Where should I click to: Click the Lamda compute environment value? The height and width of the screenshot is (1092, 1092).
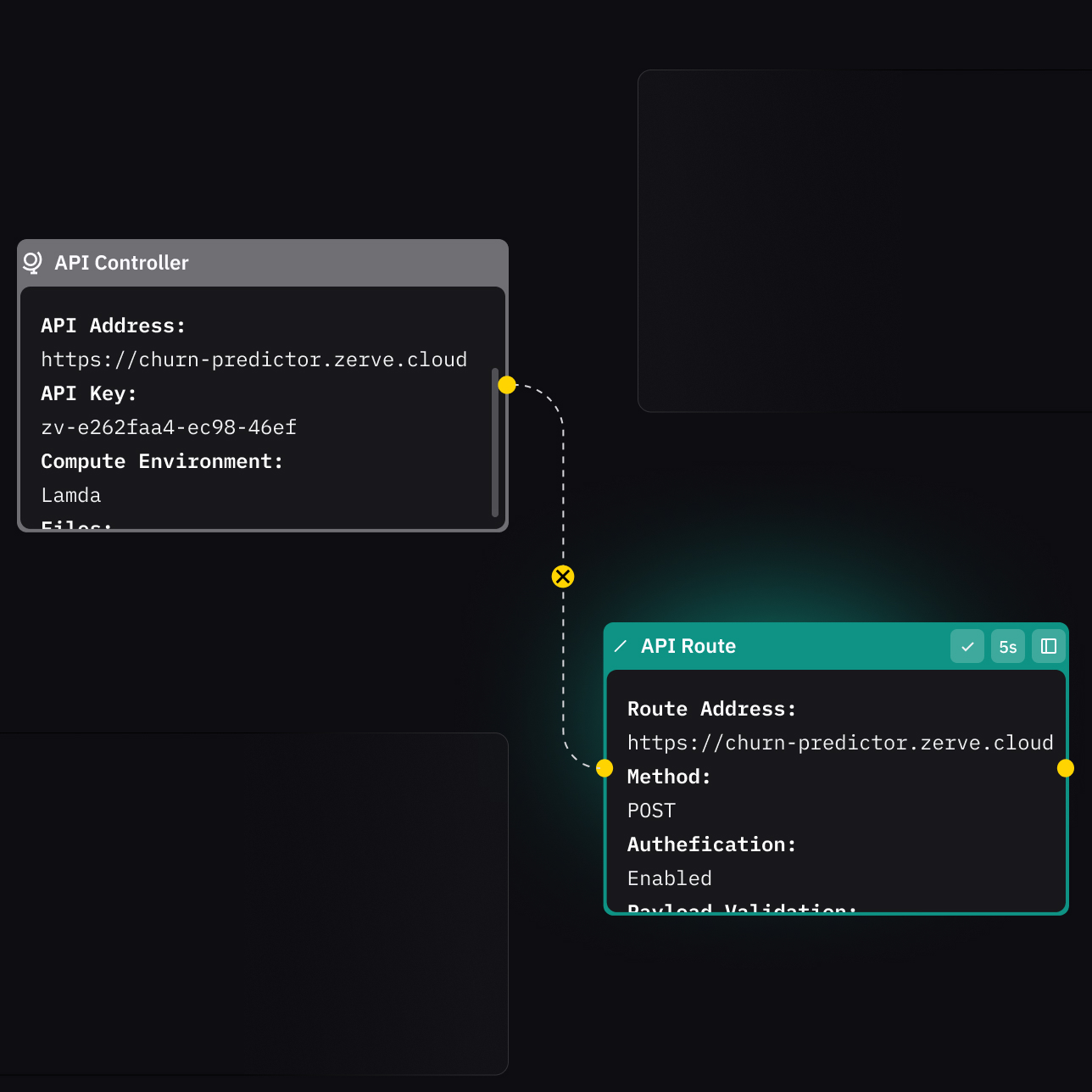(x=71, y=495)
